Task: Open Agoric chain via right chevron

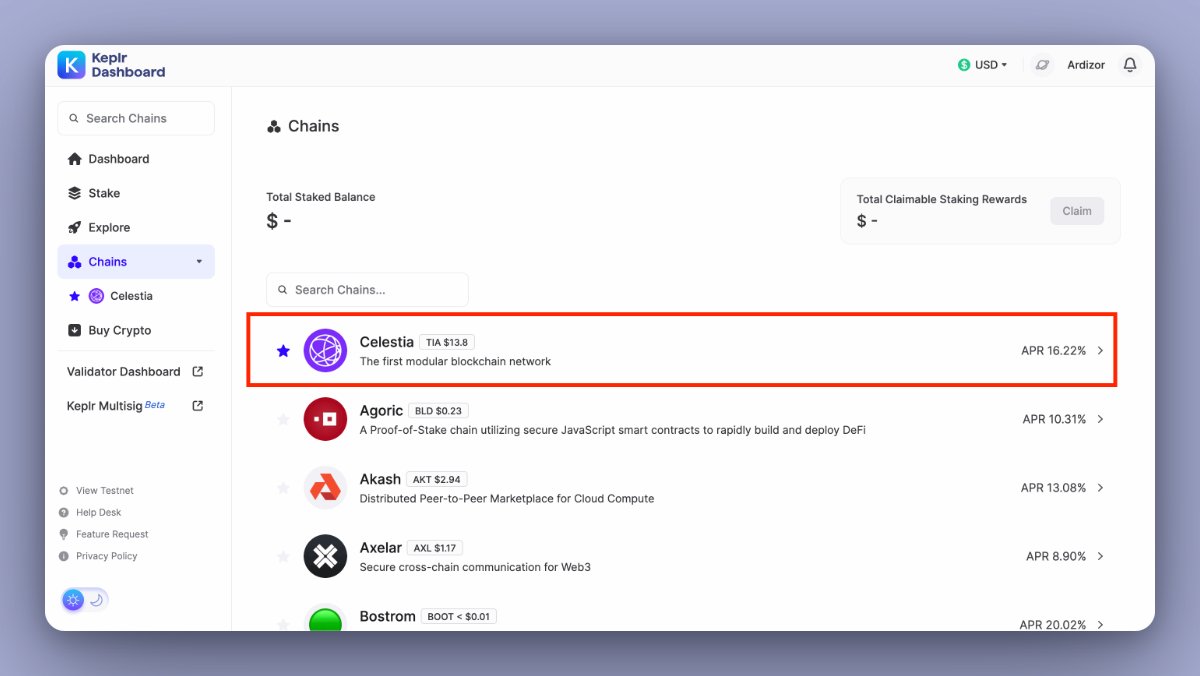Action: (x=1100, y=419)
